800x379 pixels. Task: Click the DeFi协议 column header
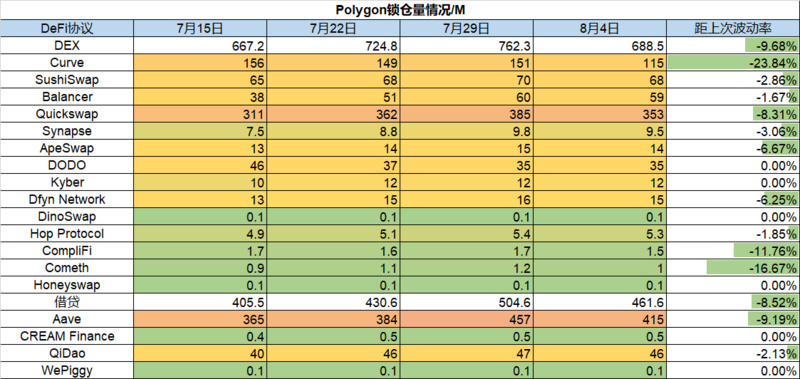click(67, 28)
